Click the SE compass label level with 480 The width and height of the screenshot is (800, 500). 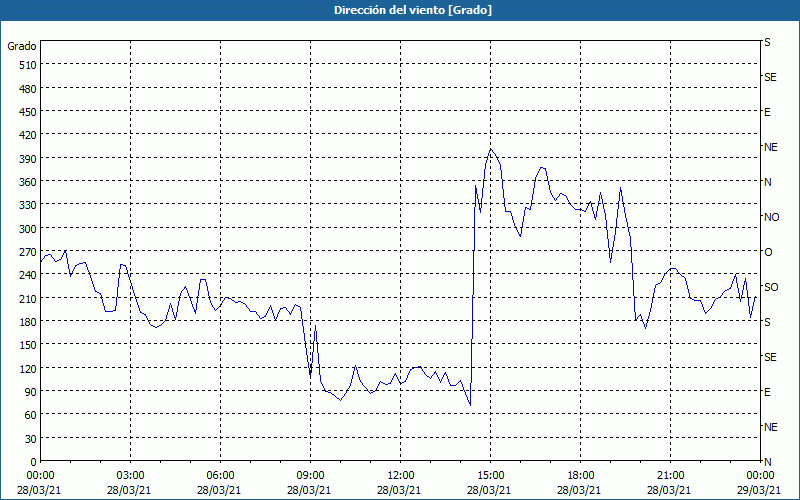[770, 77]
